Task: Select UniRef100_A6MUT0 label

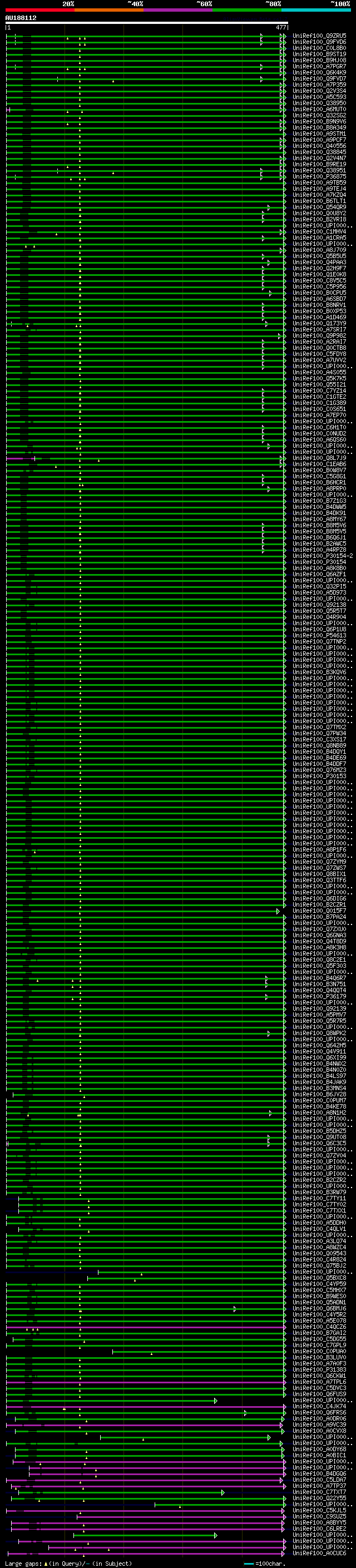Action: [319, 109]
